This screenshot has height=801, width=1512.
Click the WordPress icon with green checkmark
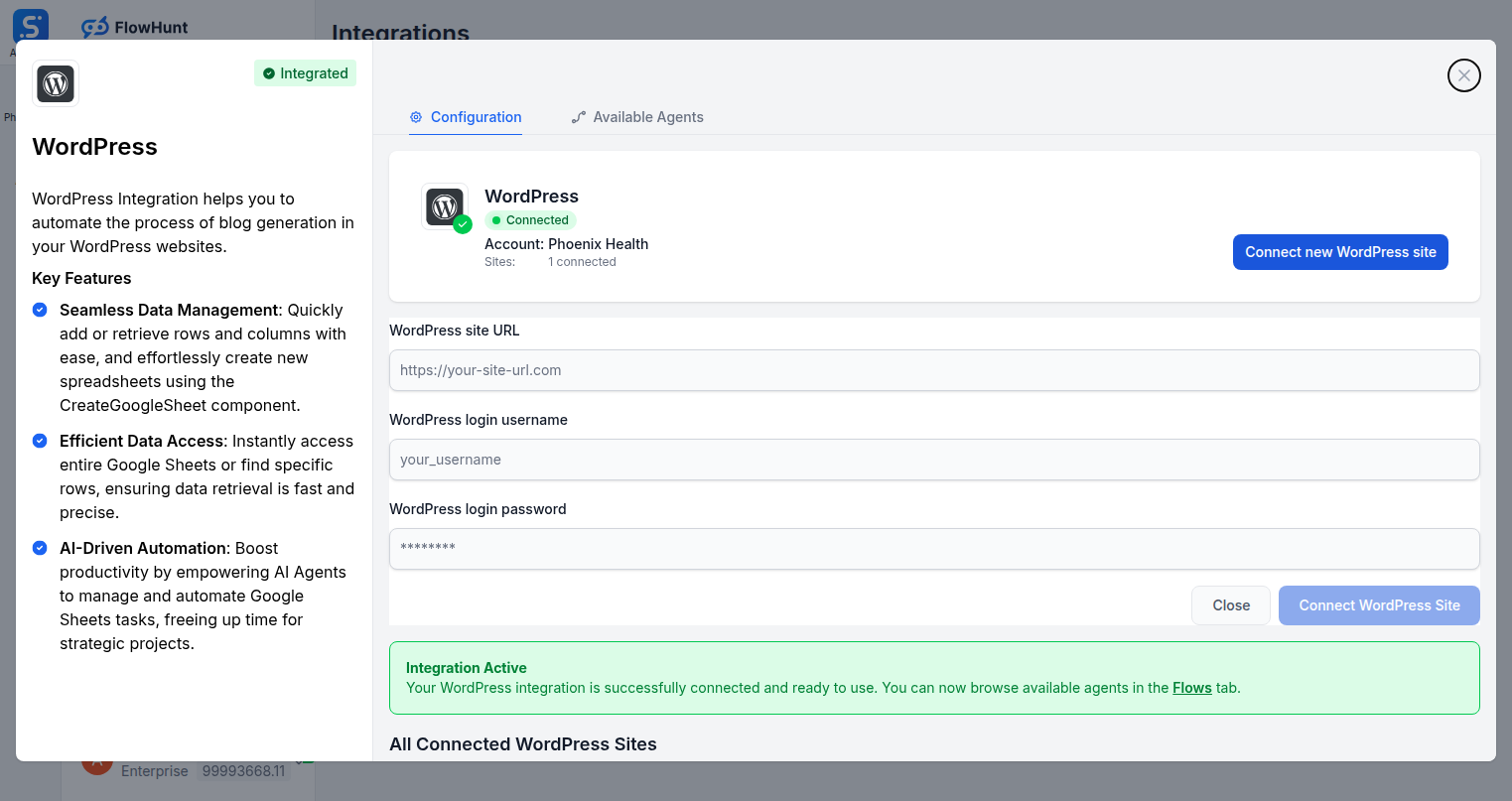coord(444,205)
